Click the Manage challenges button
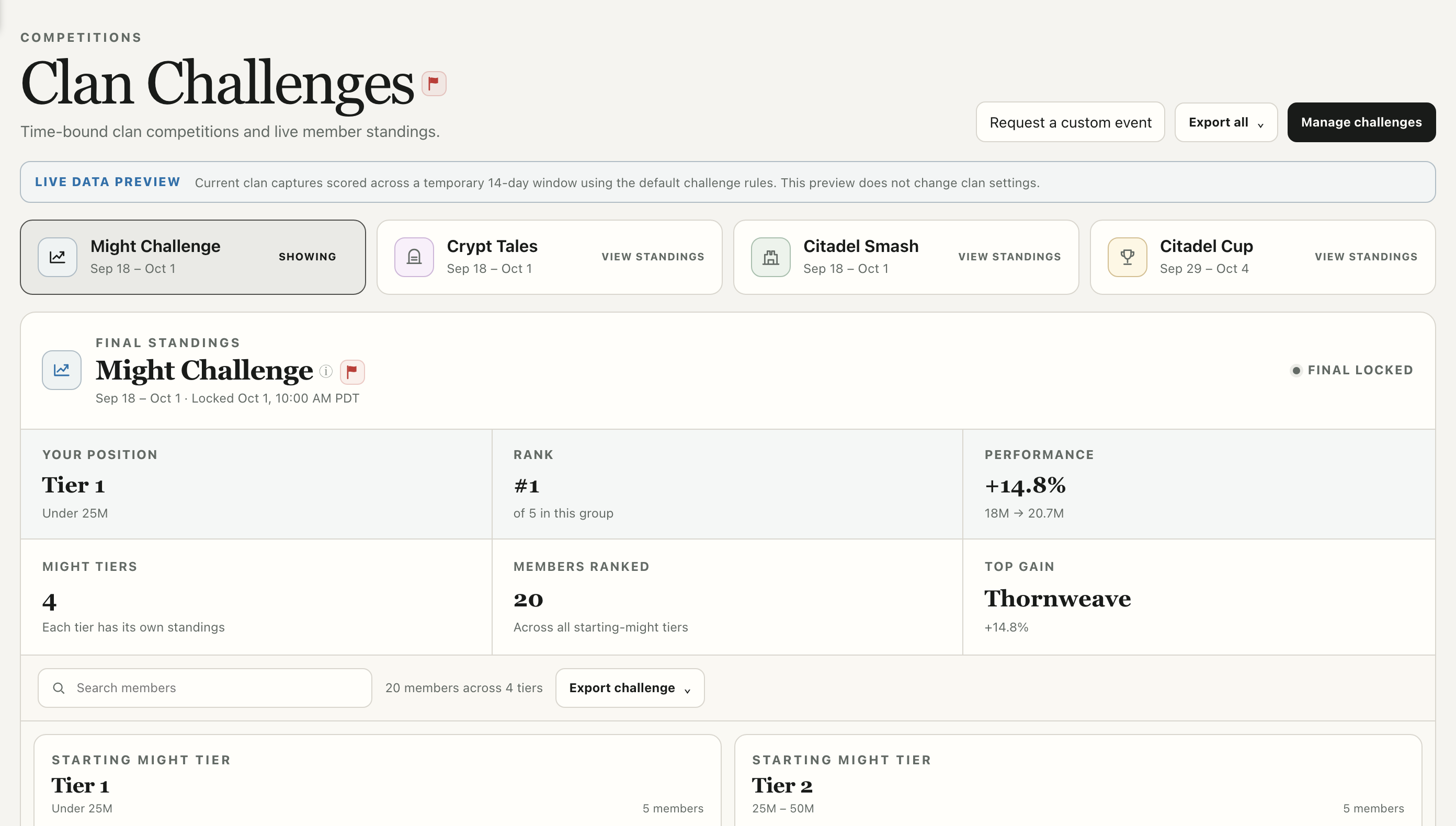Image resolution: width=1456 pixels, height=826 pixels. 1361,122
